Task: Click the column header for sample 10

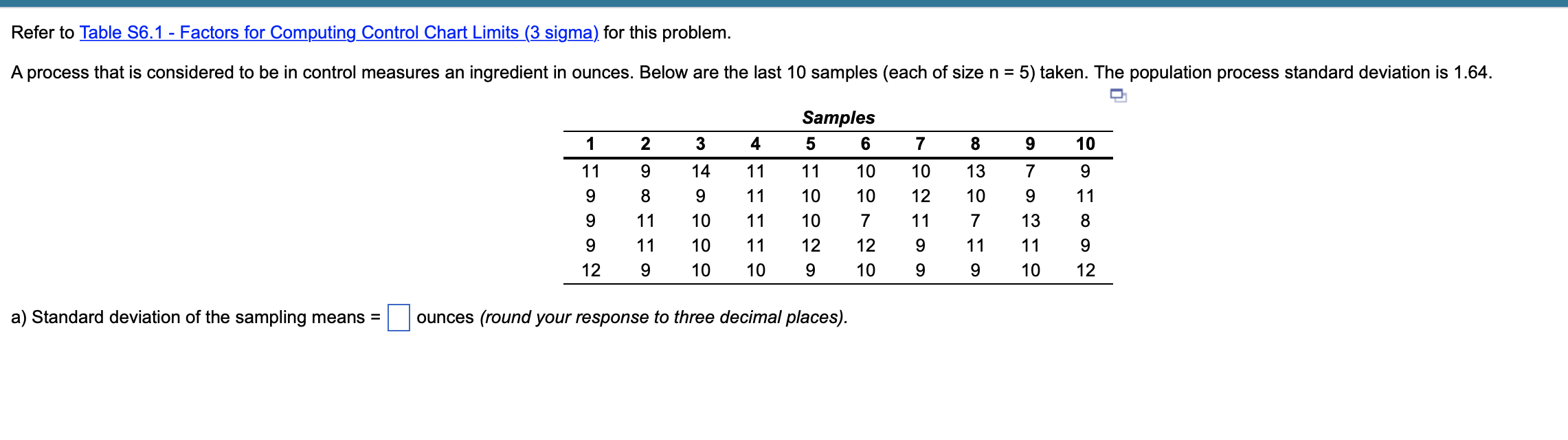Action: [1086, 142]
